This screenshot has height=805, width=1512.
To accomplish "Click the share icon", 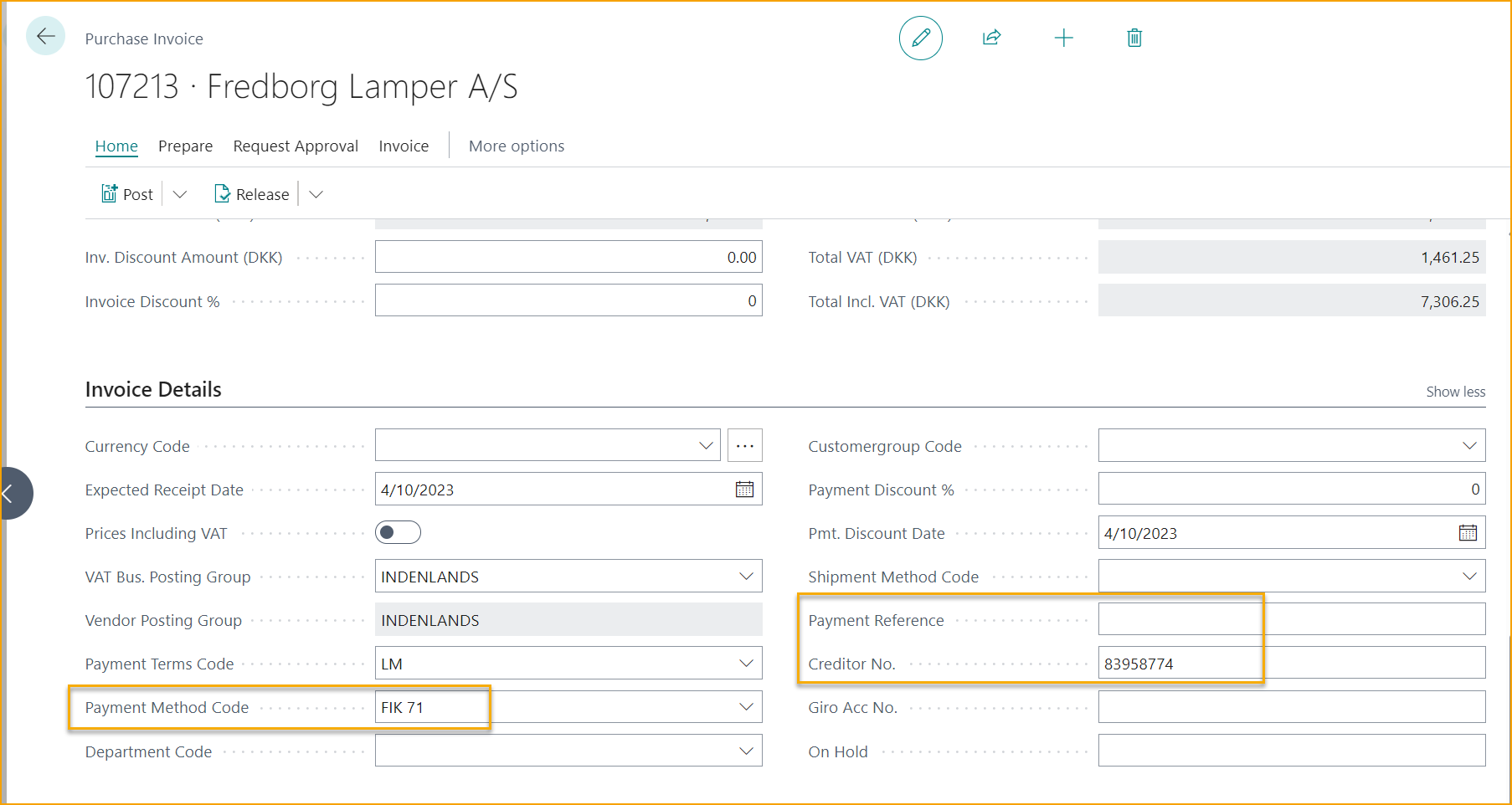I will 992,38.
